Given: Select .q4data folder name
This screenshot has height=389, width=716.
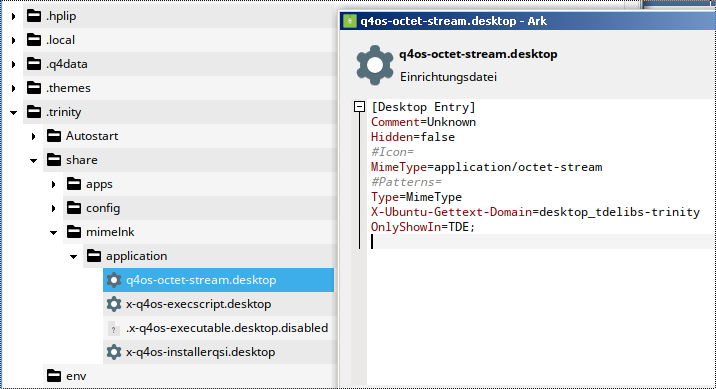Looking at the screenshot, I should pyautogui.click(x=67, y=64).
